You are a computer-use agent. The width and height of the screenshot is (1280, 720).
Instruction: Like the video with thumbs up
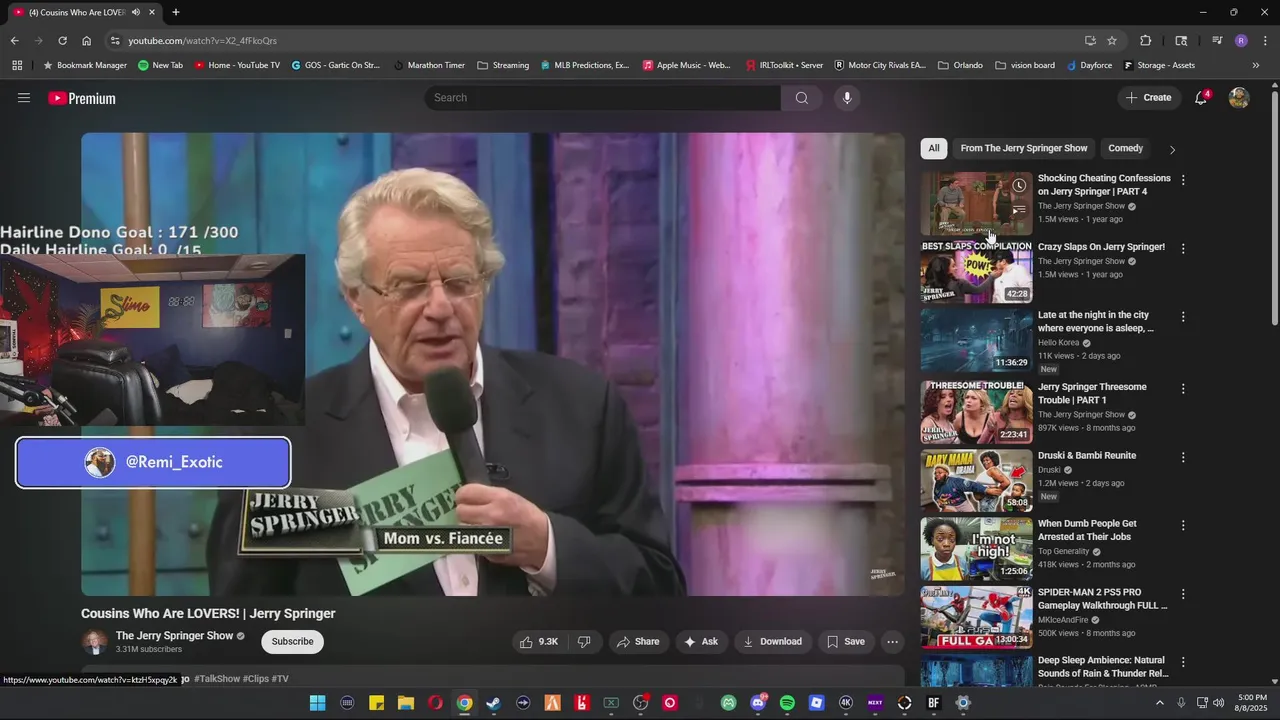pos(538,642)
